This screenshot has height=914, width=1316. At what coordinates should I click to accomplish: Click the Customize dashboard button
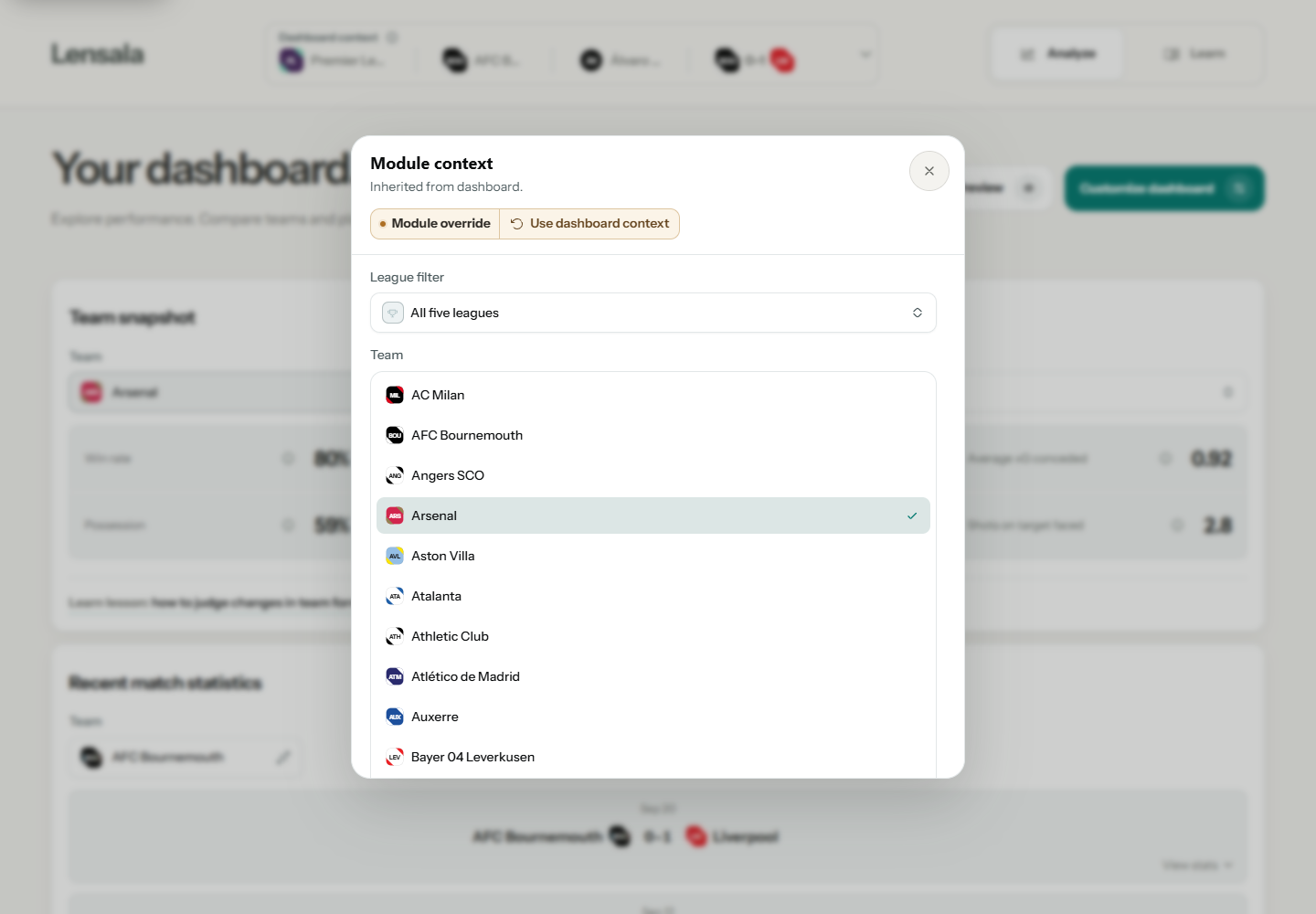click(x=1164, y=188)
